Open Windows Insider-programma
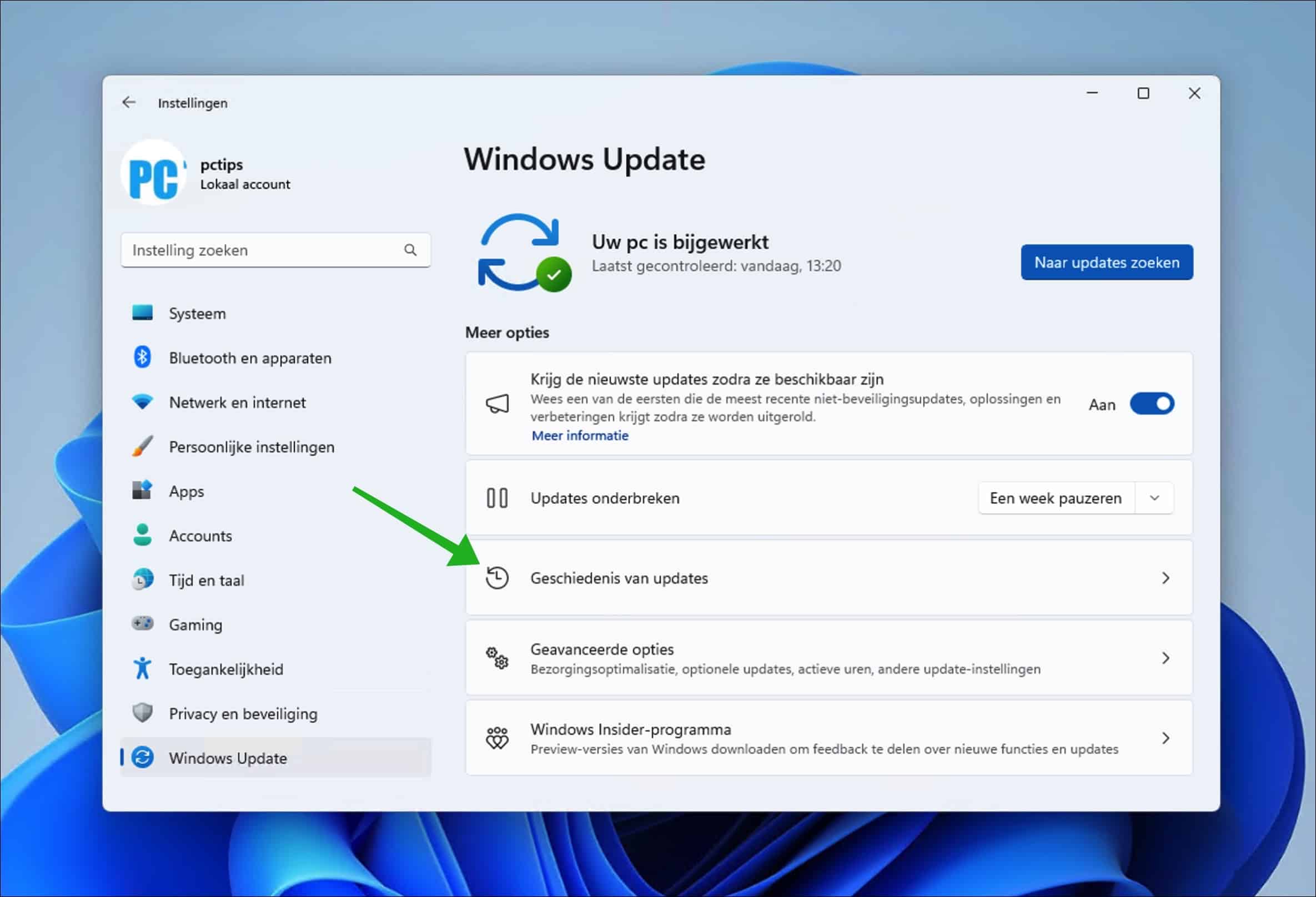Screen dimensions: 1316x897 [829, 738]
